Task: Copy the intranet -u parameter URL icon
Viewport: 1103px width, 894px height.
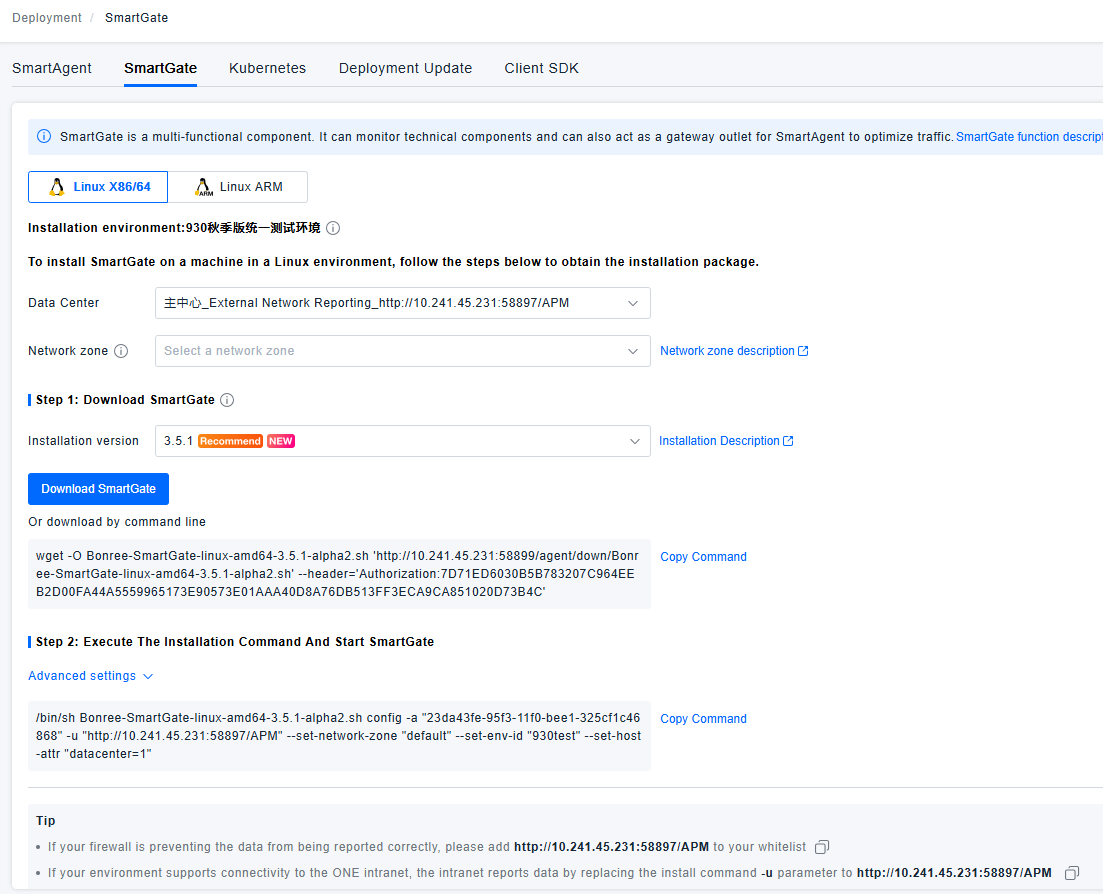Action: 1071,873
